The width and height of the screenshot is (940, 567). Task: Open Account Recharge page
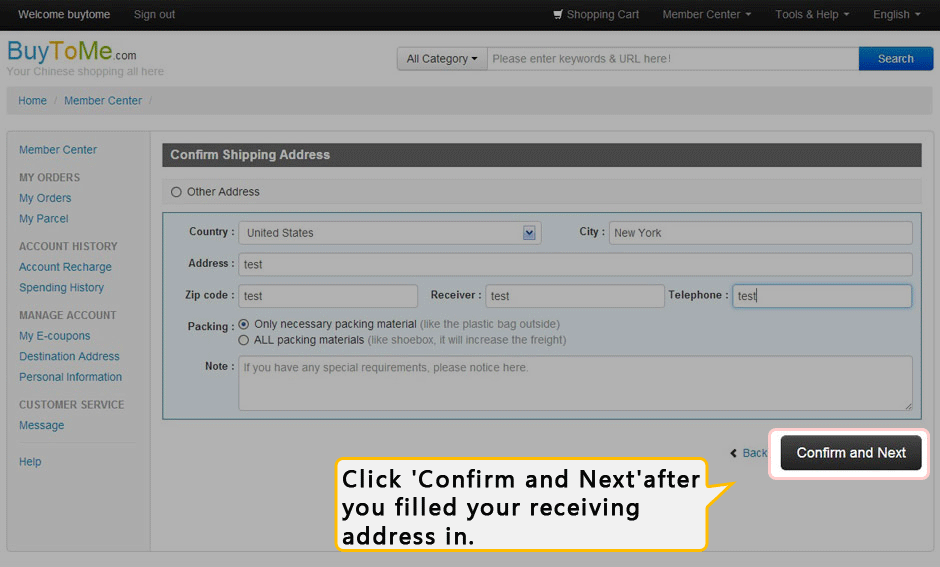65,267
